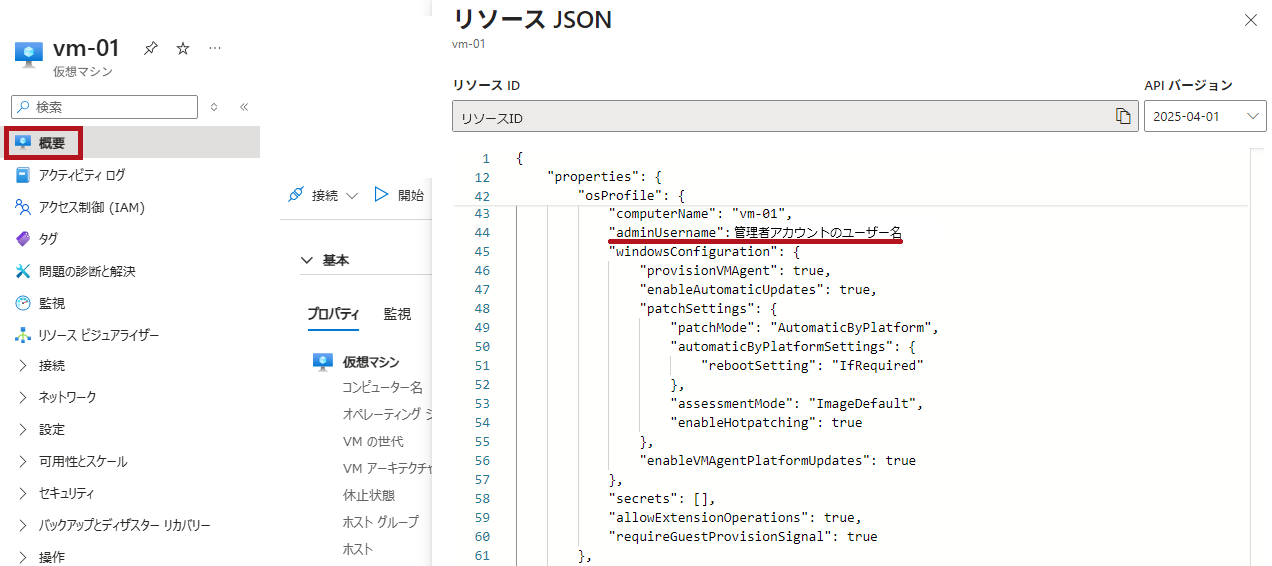This screenshot has height=566, width=1272.
Task: Click the ホスト グループ property label
Action: point(380,522)
